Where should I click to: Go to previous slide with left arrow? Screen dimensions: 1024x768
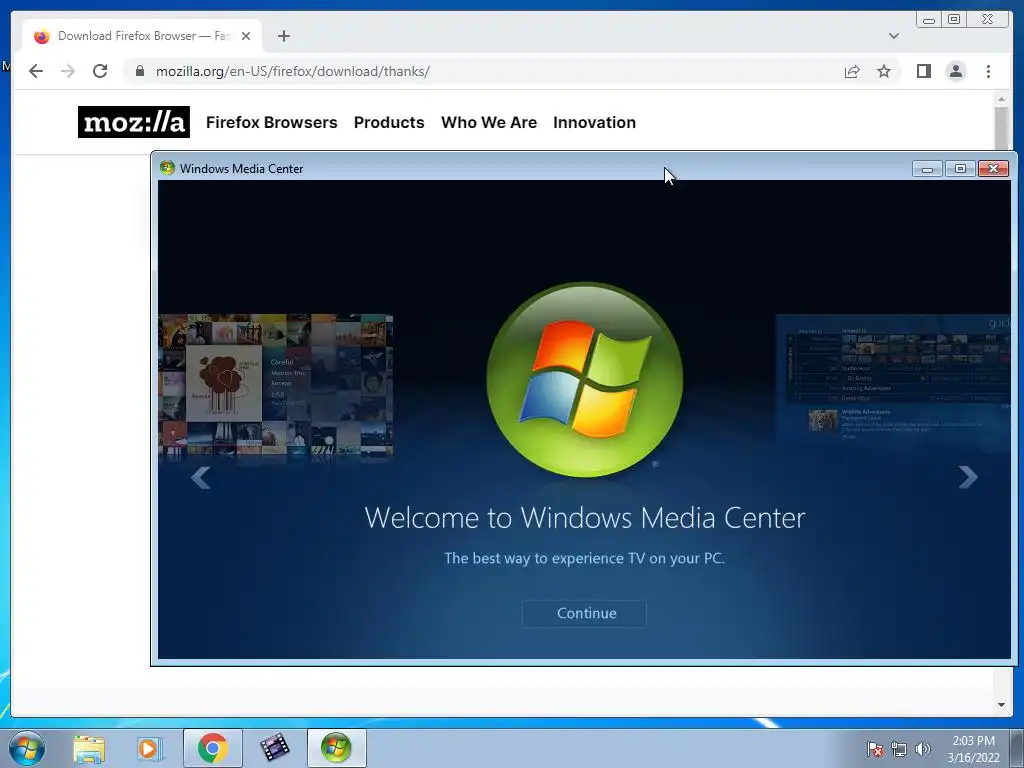200,477
